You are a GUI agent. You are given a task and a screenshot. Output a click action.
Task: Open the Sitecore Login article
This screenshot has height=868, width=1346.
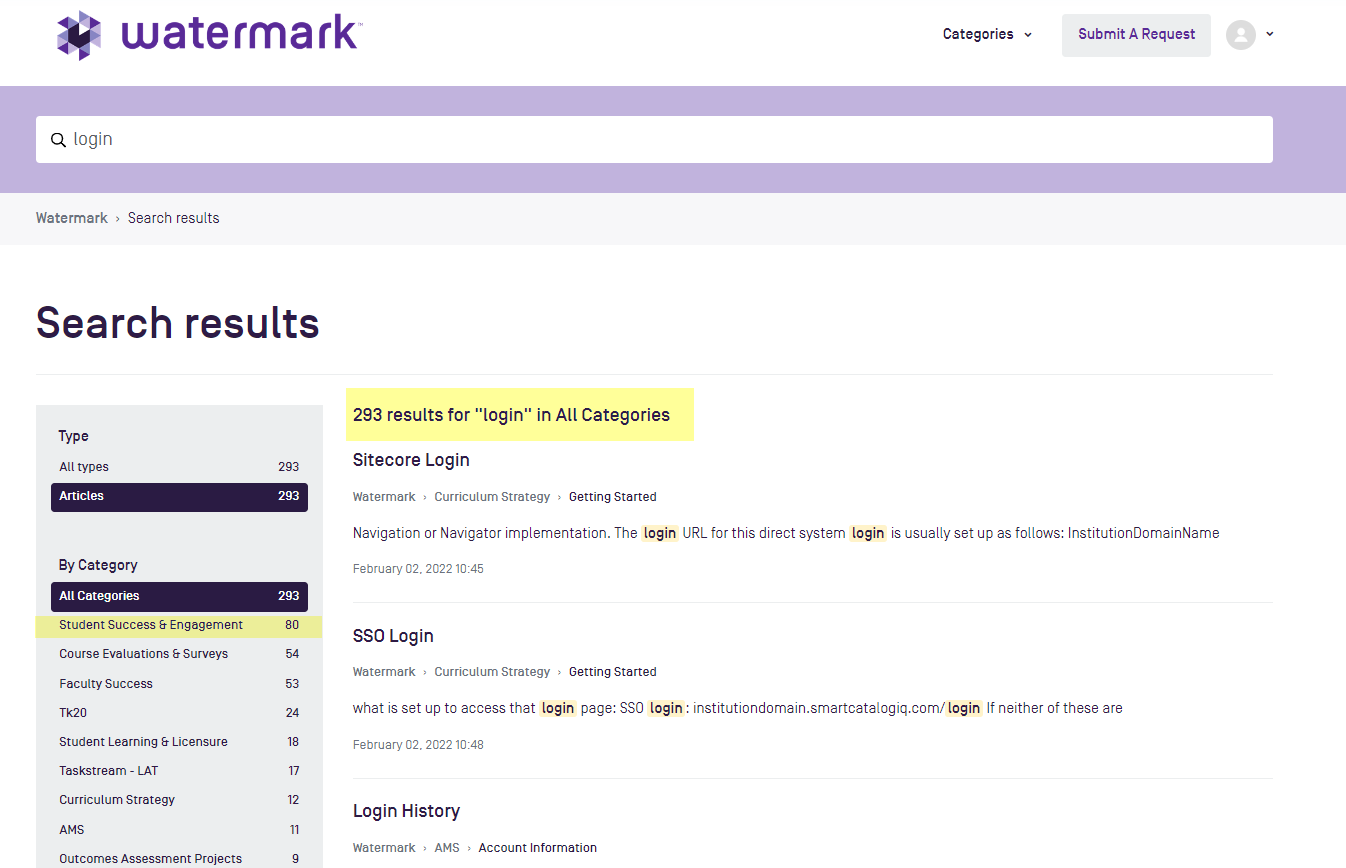pyautogui.click(x=411, y=460)
